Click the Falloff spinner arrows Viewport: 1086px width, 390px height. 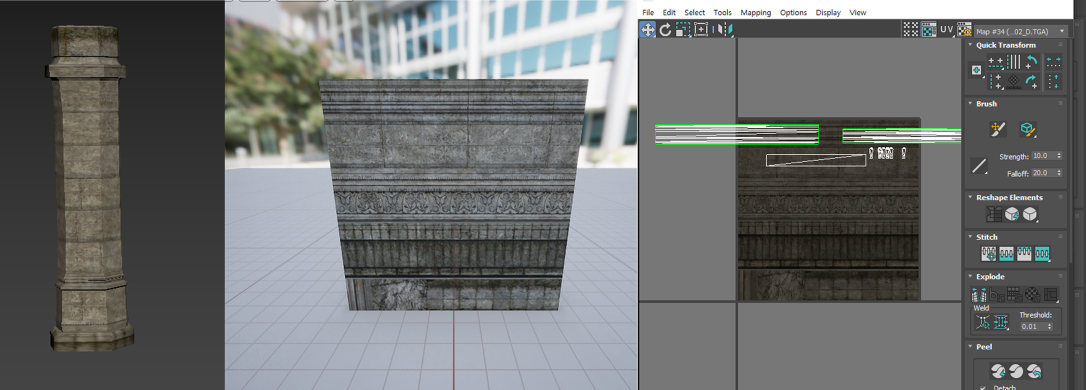(x=1058, y=172)
